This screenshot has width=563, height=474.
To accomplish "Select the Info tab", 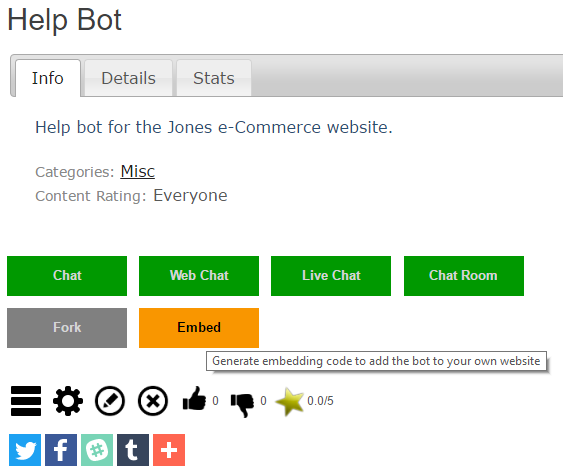I will [48, 78].
